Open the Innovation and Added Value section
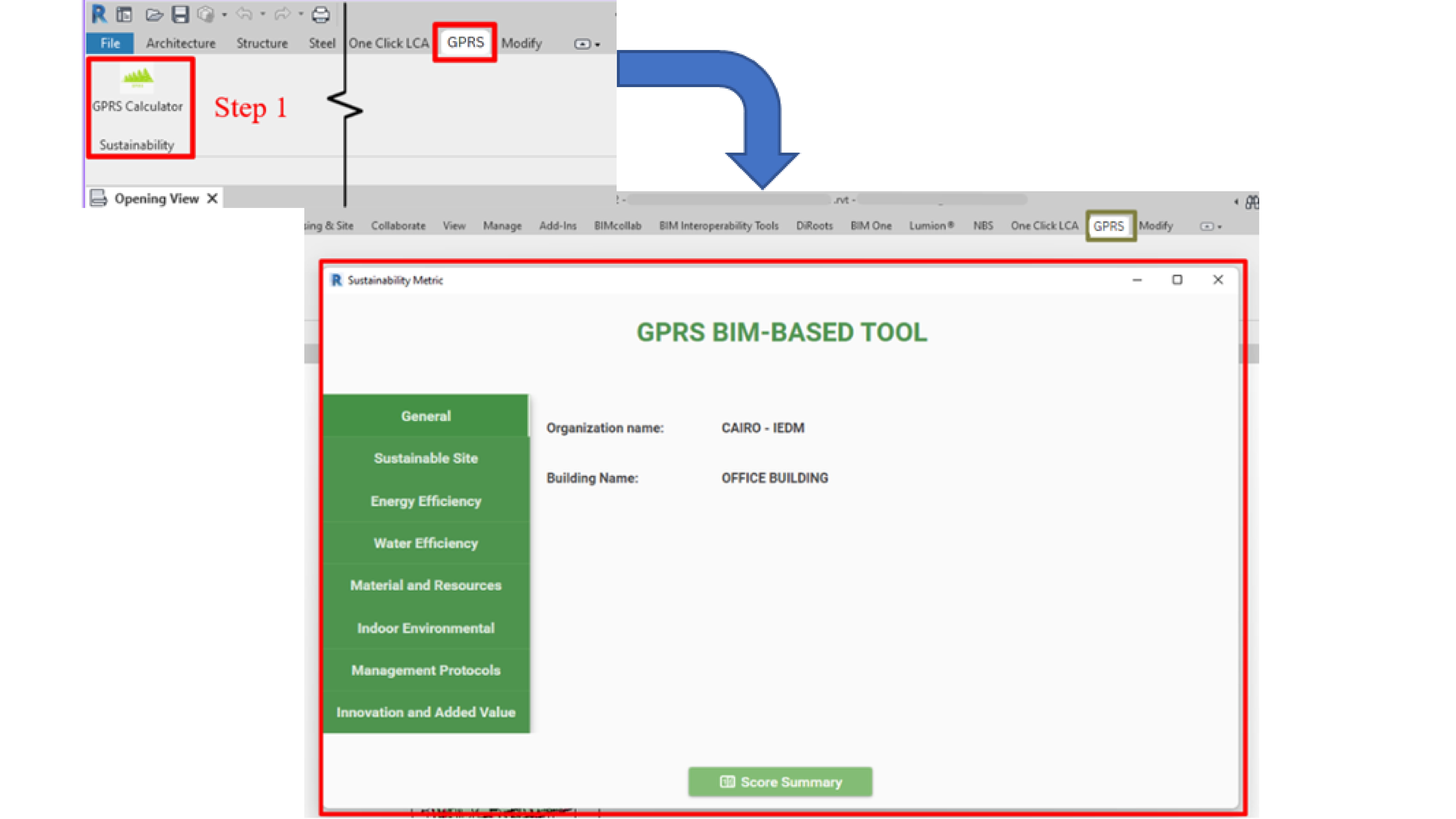 [x=426, y=712]
